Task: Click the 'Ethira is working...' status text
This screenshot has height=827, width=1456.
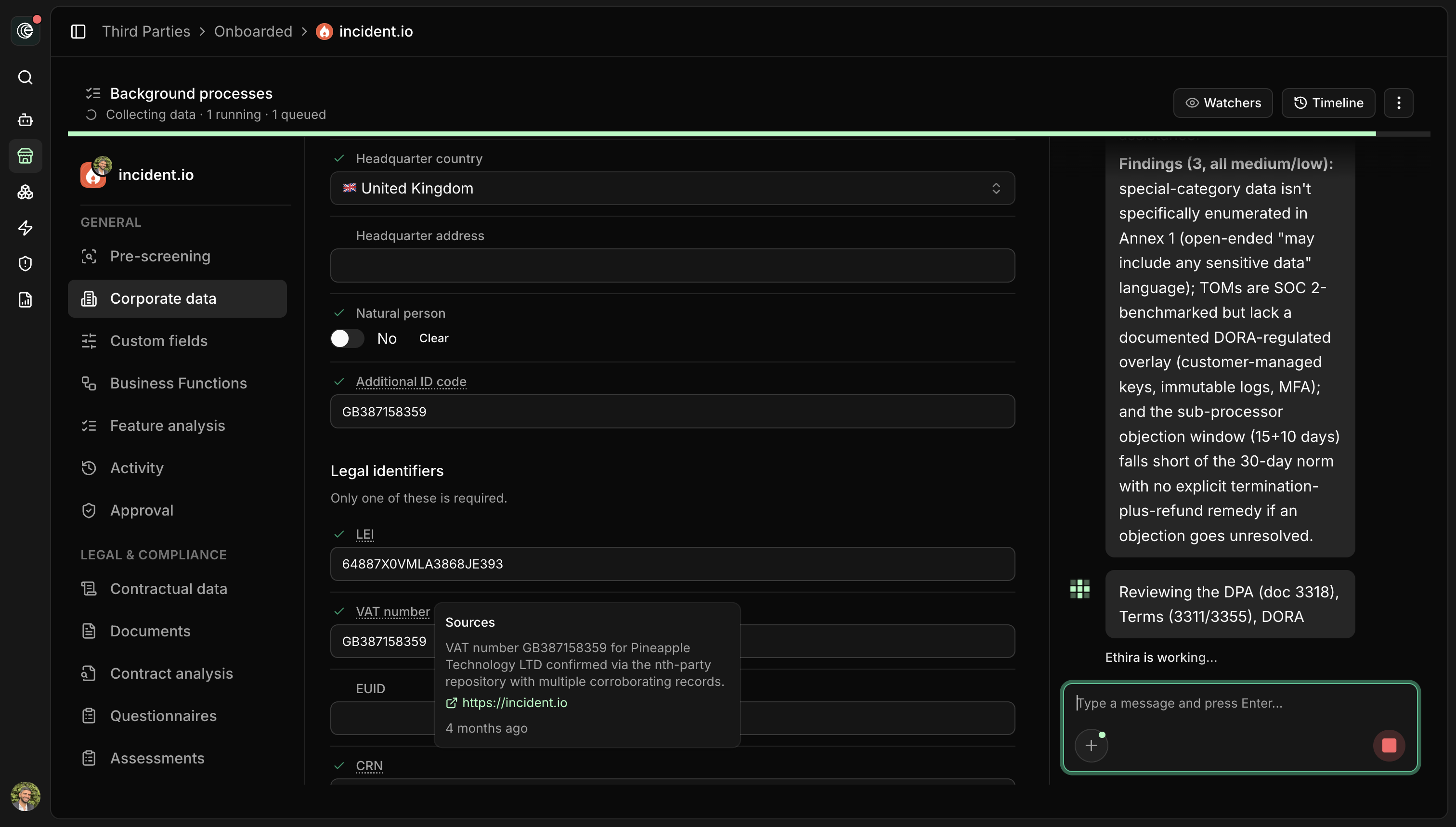Action: coord(1160,657)
